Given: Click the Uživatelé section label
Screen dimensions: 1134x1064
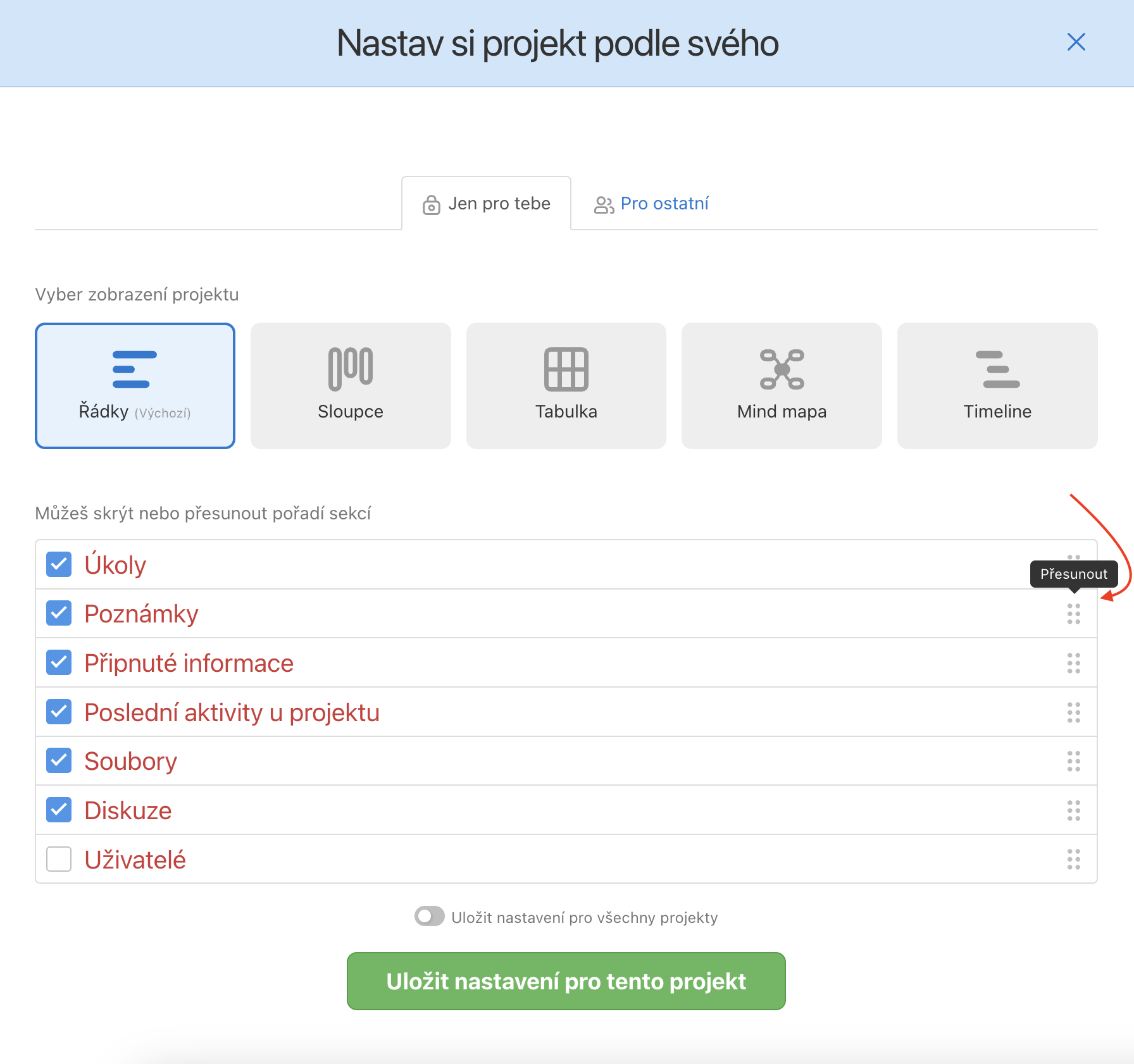Looking at the screenshot, I should (135, 860).
